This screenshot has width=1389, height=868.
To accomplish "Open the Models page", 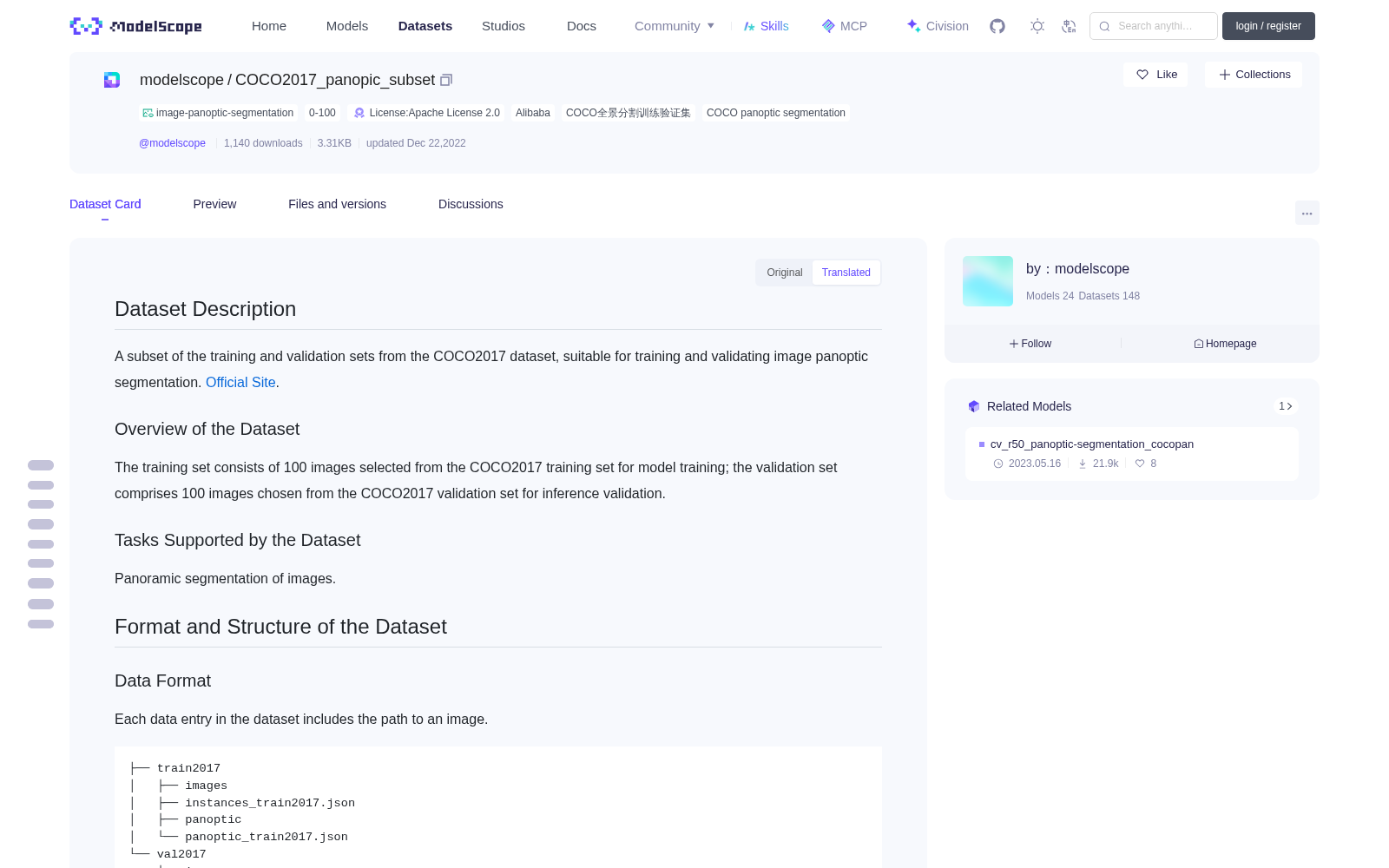I will 347,26.
